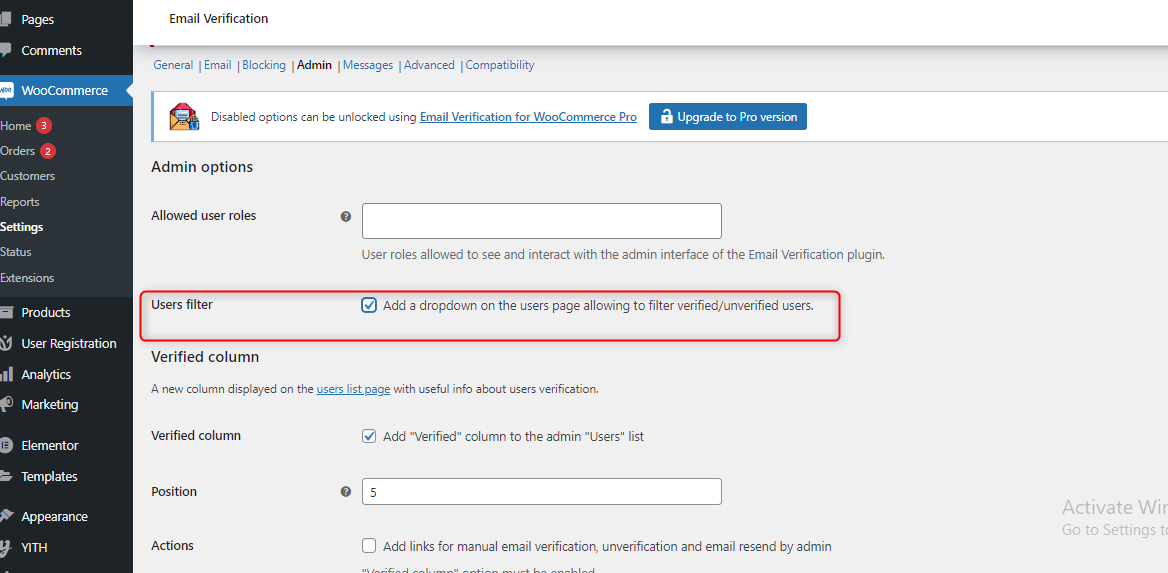Viewport: 1168px width, 573px height.
Task: Click the WooCommerce logo icon
Action: (x=6, y=91)
